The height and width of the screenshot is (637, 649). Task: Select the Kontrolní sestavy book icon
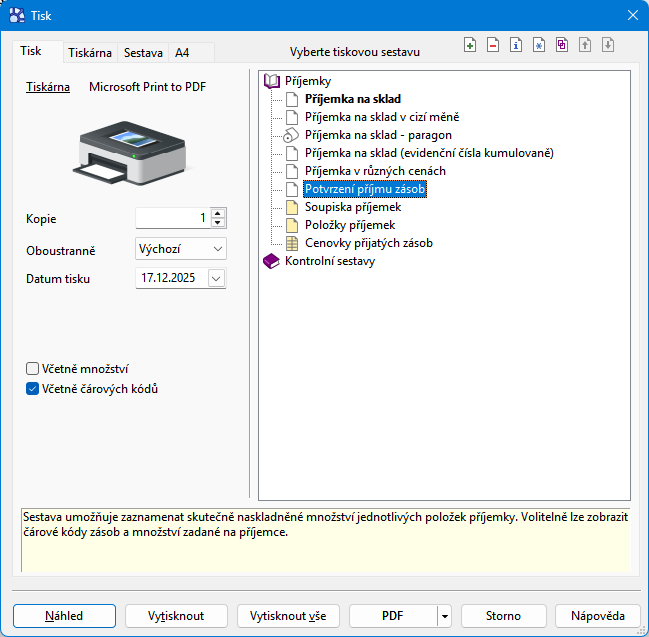pyautogui.click(x=271, y=262)
